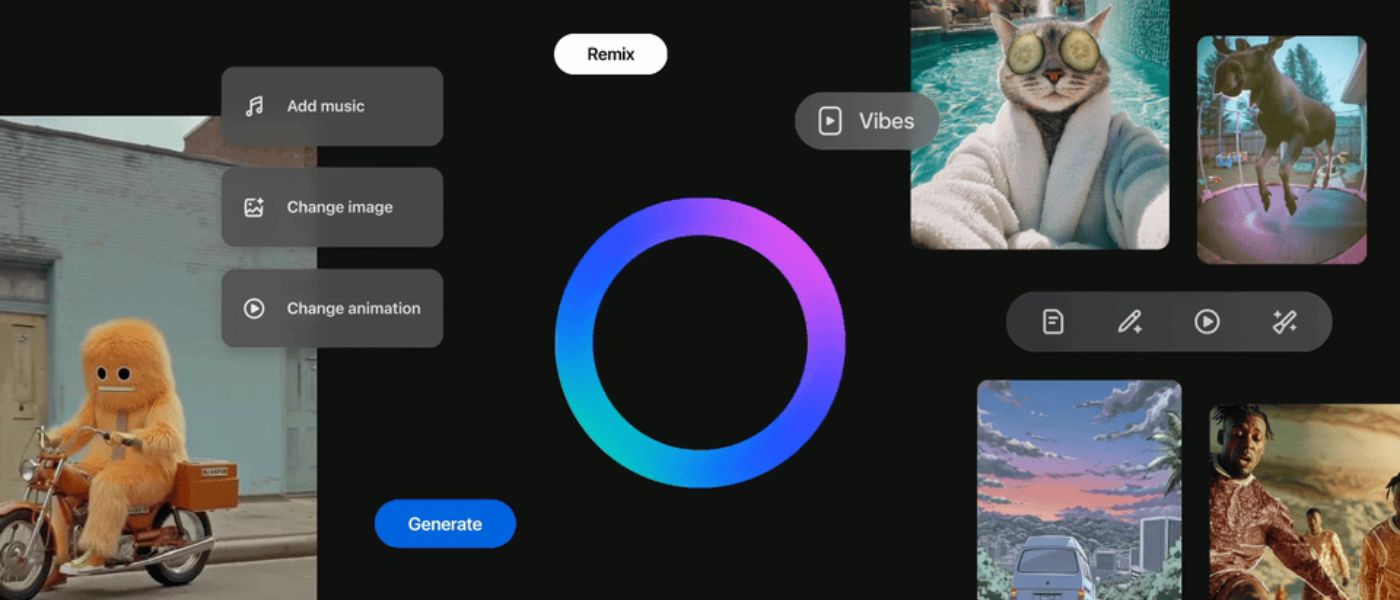This screenshot has width=1400, height=600.
Task: Click the white Remix button
Action: click(x=611, y=54)
